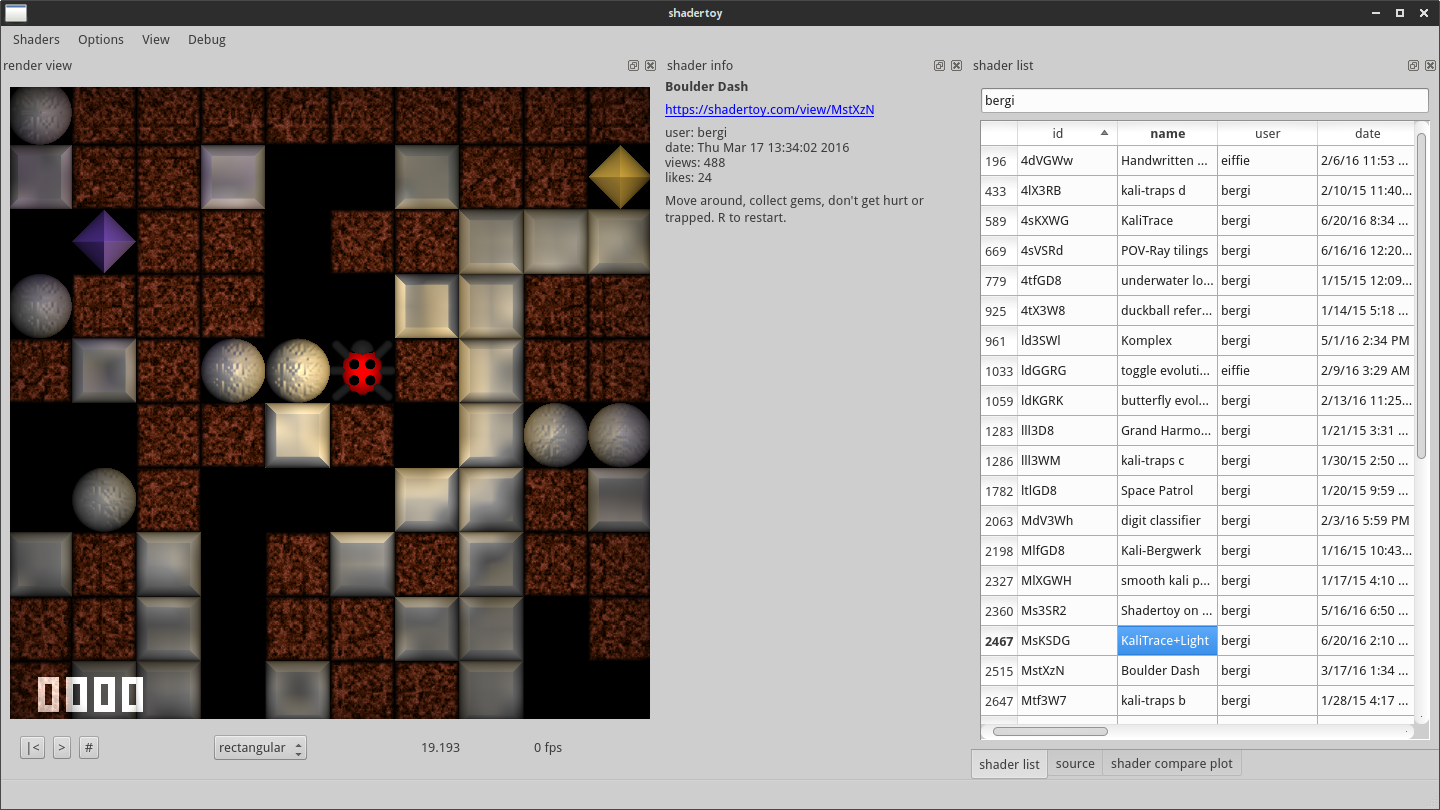Open the shadertoy.com/view/MstXzN link
Image resolution: width=1440 pixels, height=810 pixels.
point(770,109)
